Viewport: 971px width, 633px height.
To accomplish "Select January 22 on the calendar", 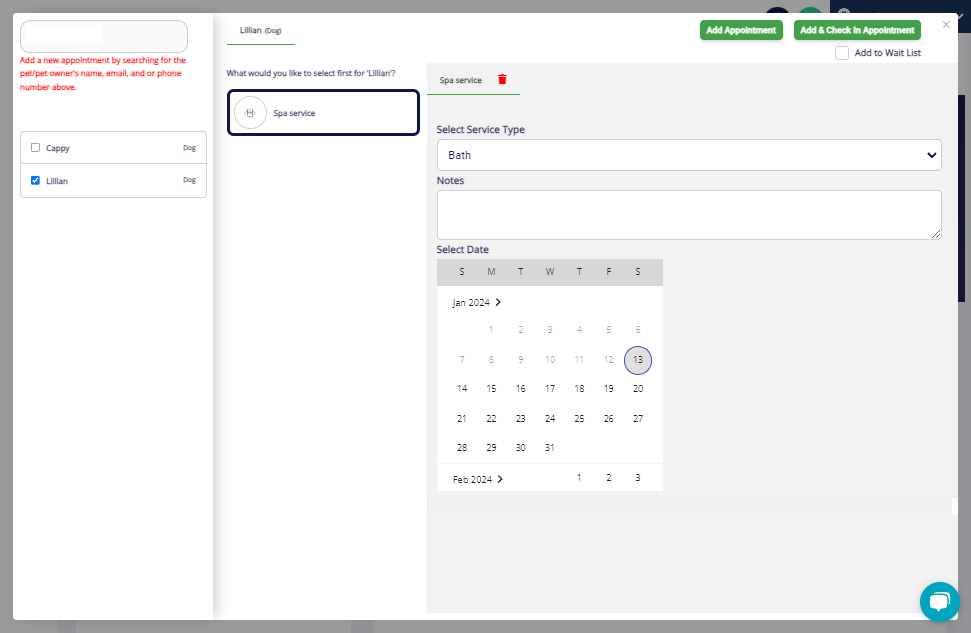I will pos(491,419).
